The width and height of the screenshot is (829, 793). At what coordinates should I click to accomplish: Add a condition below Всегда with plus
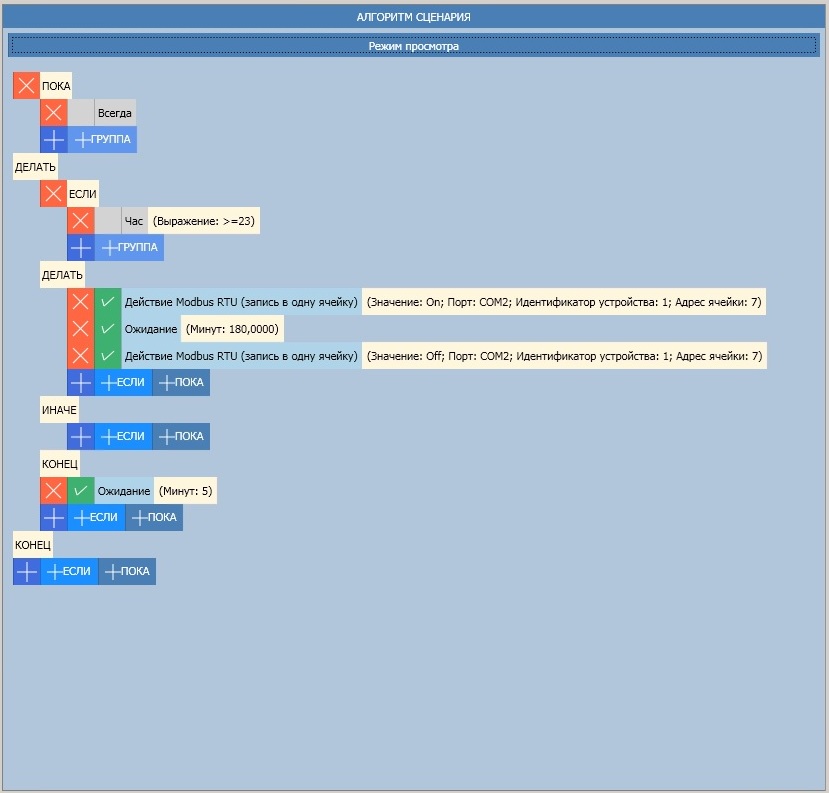53,140
